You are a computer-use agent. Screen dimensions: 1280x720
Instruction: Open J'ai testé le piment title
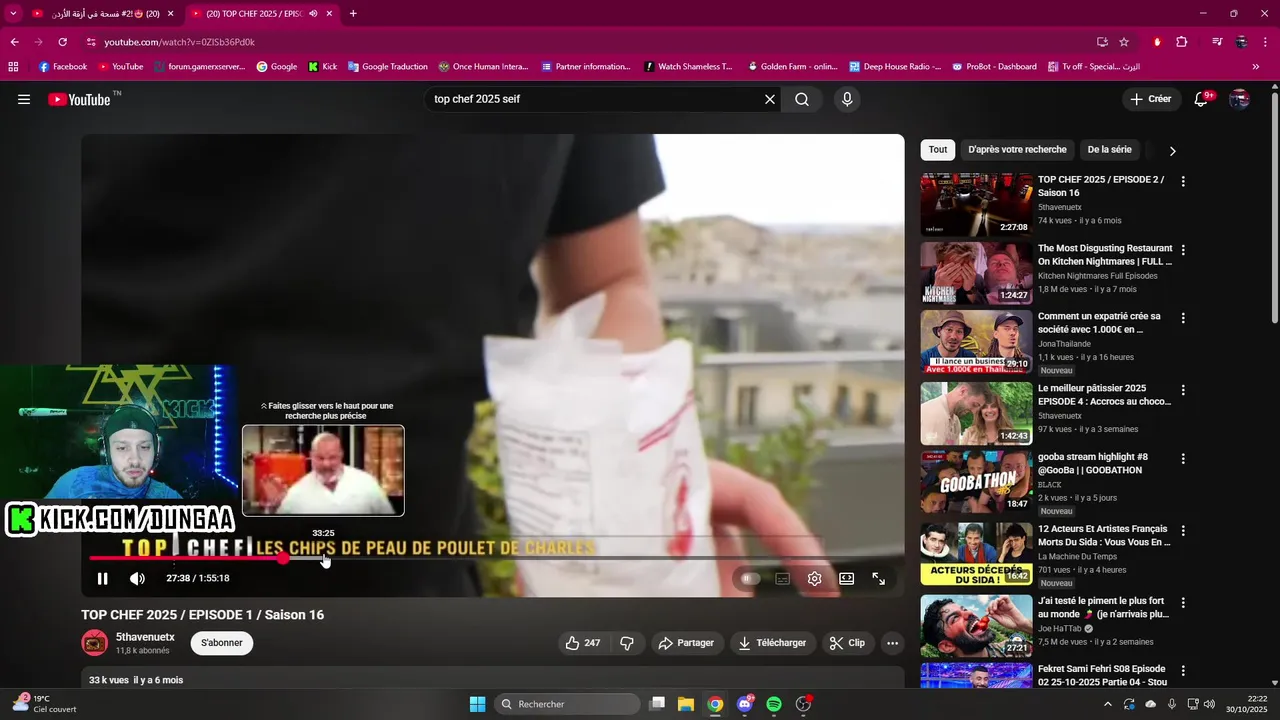[x=1103, y=608]
